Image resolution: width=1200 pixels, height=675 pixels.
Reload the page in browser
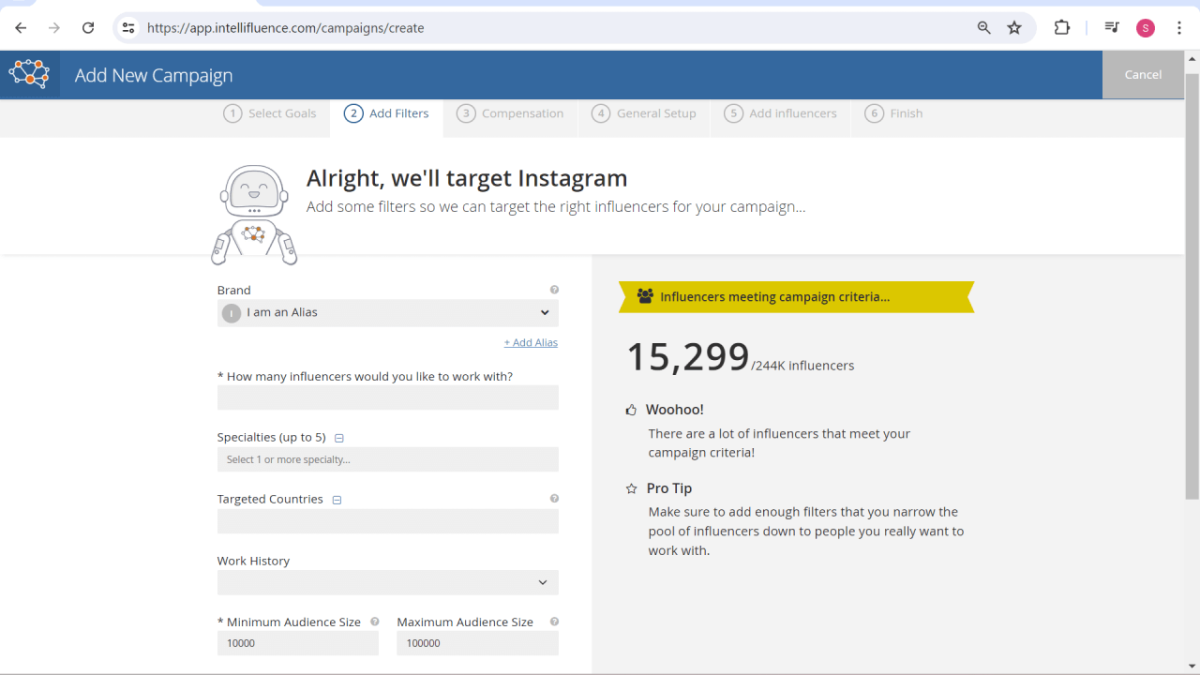pos(88,28)
